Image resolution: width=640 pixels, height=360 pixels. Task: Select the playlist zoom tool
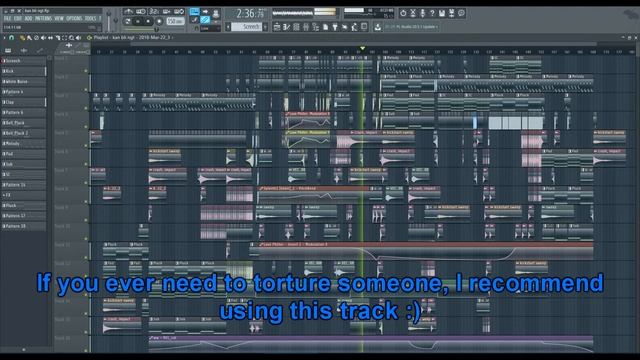[71, 38]
